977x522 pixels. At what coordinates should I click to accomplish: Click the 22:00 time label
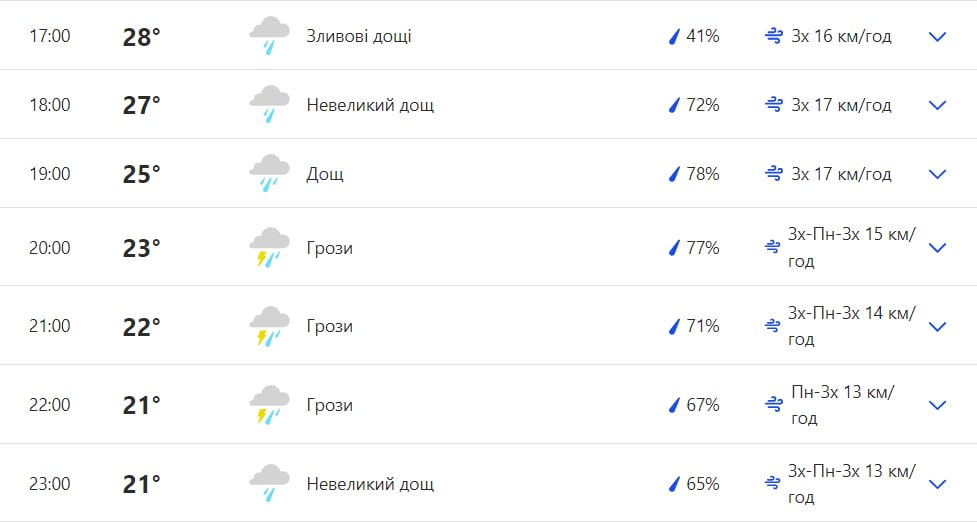tap(50, 405)
